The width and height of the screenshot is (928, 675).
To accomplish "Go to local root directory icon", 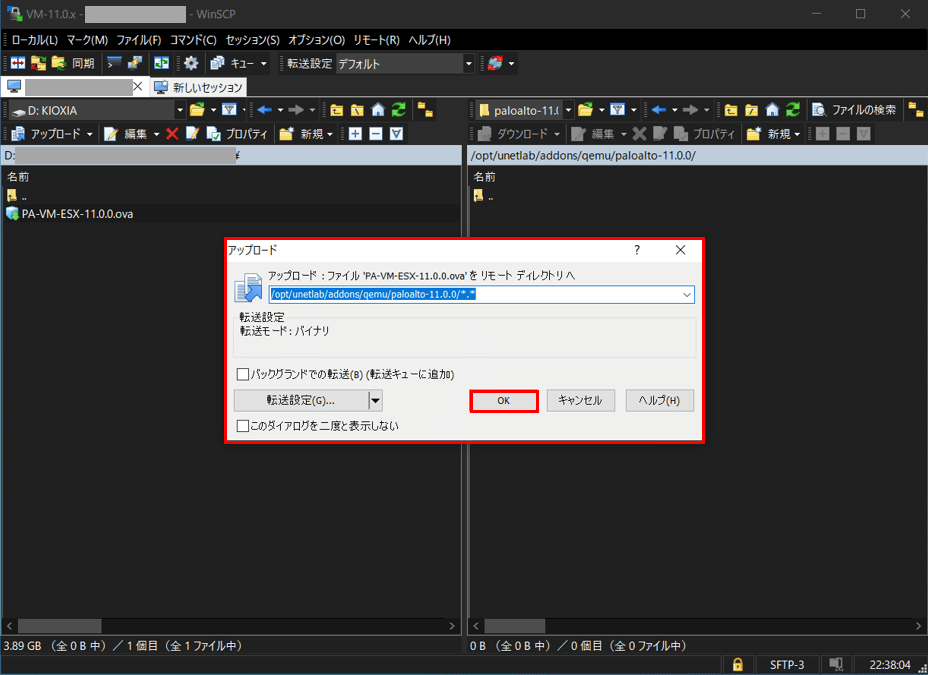I will (x=357, y=110).
